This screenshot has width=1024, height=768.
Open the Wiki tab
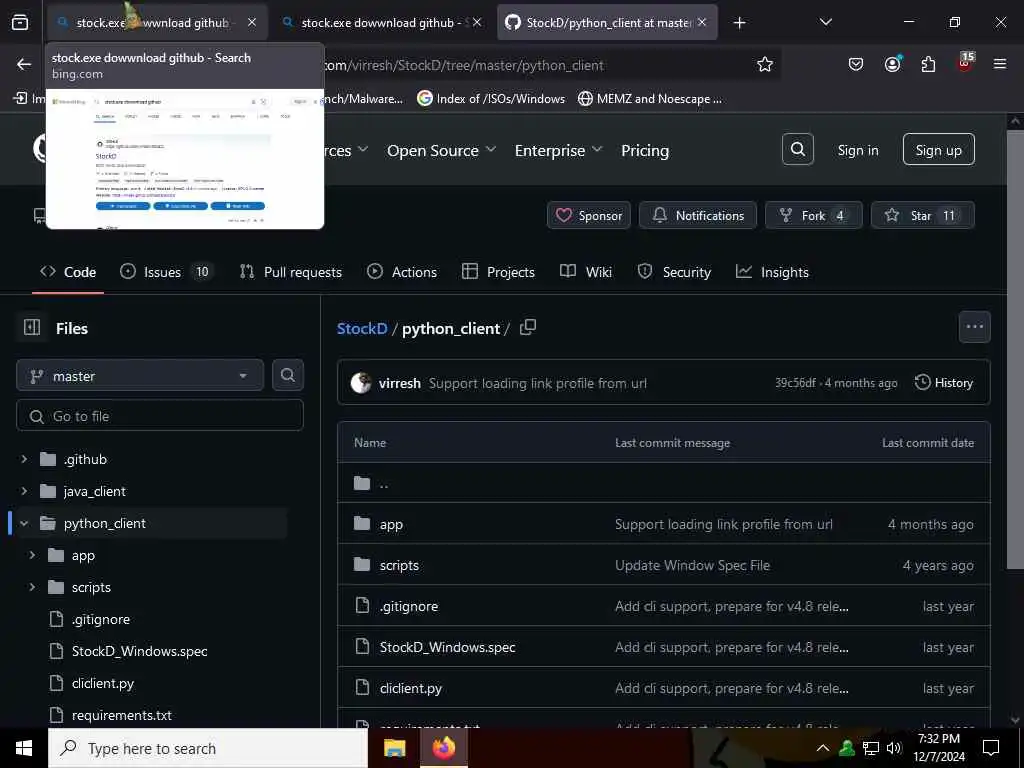coord(586,272)
